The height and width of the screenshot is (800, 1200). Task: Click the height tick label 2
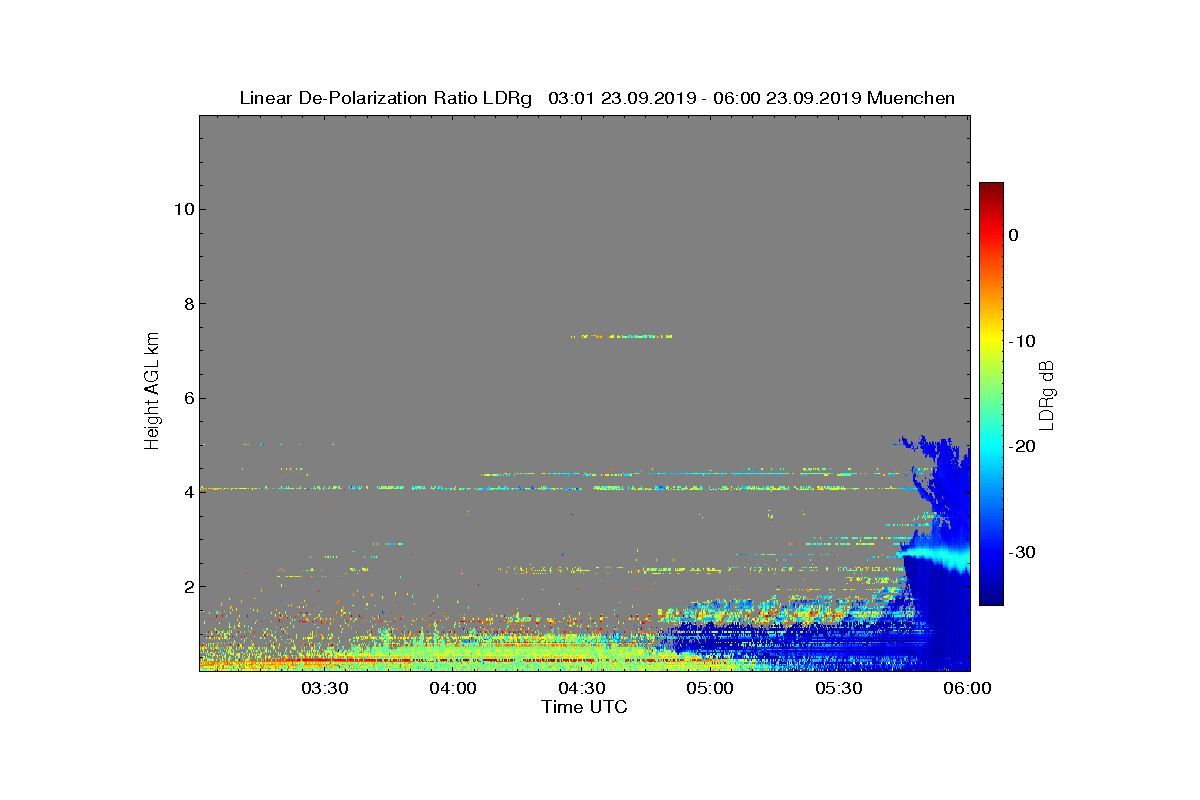point(187,586)
